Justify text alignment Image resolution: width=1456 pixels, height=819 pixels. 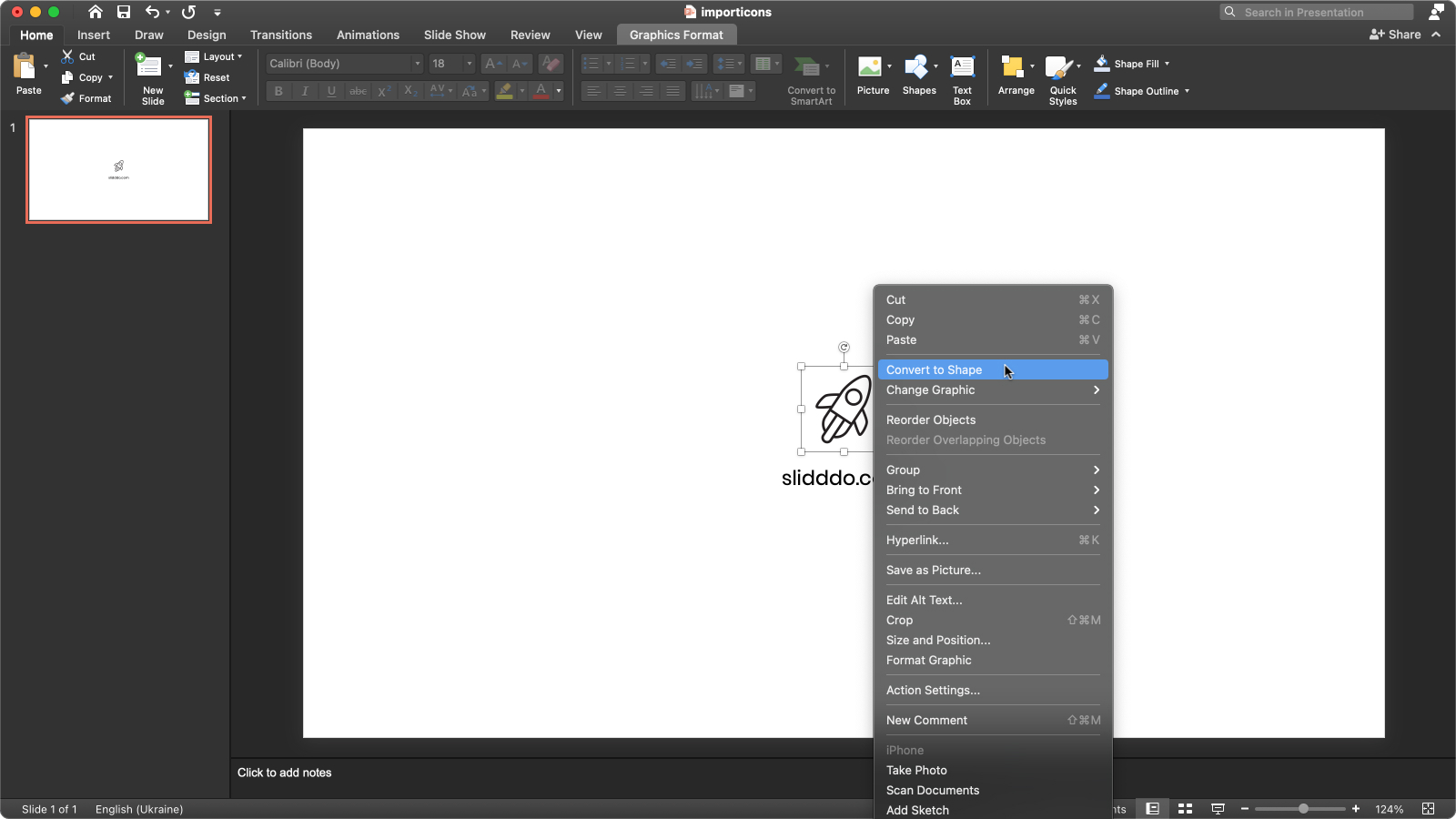(672, 91)
